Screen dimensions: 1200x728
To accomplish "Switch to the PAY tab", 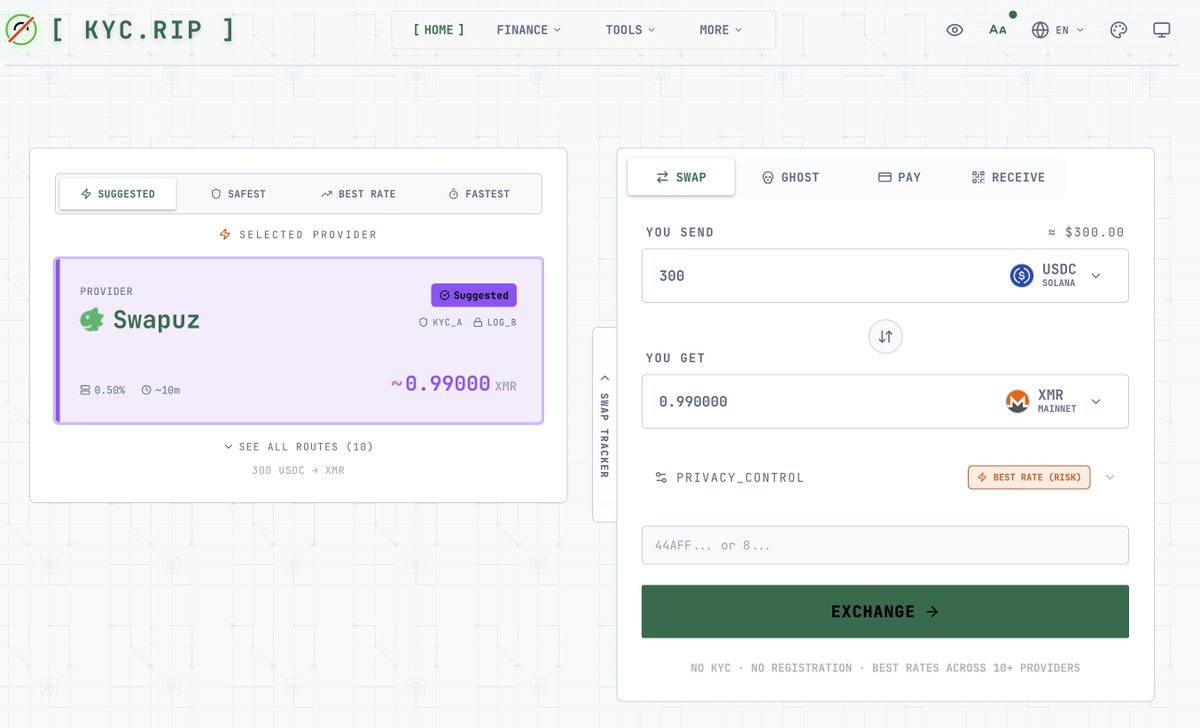I will pos(899,177).
